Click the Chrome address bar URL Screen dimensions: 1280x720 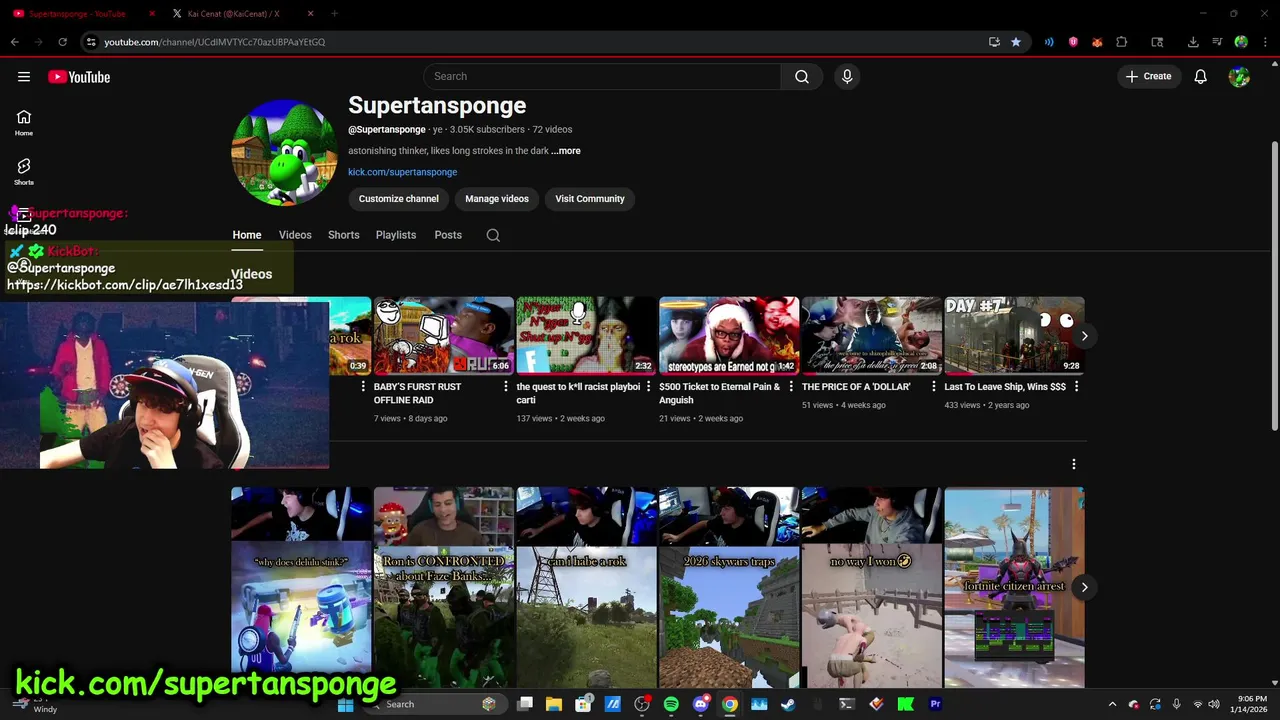[215, 42]
